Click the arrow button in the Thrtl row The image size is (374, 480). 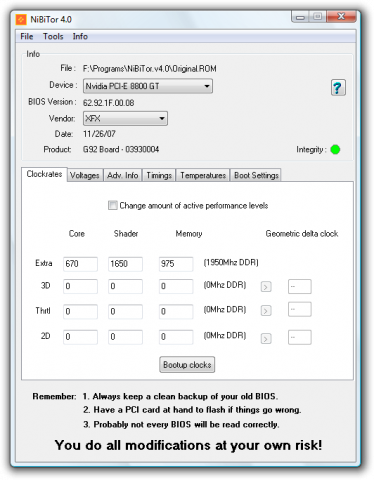click(x=266, y=311)
